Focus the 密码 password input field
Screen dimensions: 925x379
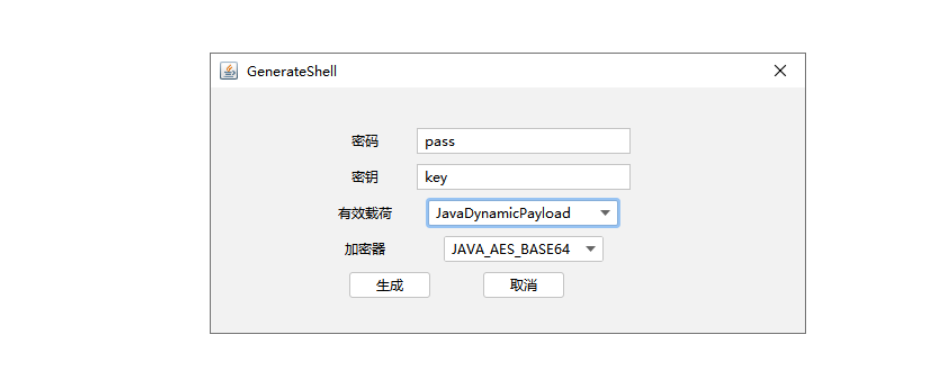523,141
